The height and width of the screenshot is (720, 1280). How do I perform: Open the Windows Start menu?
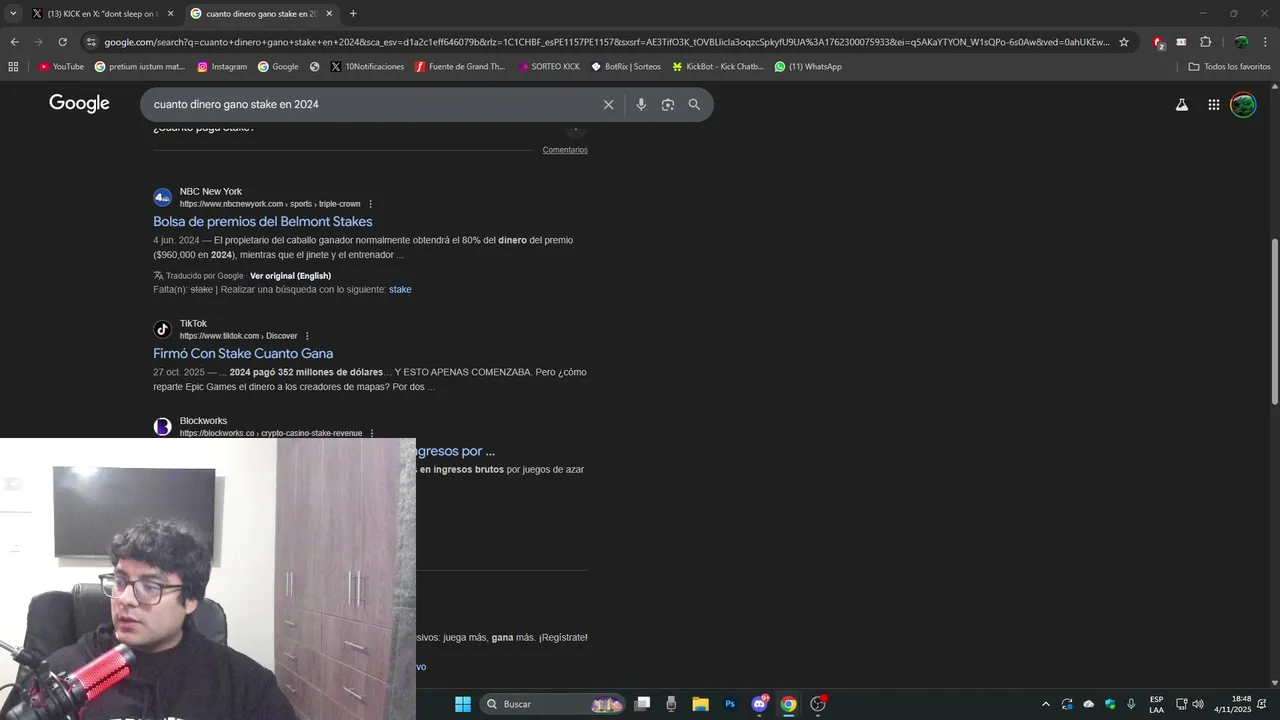click(x=462, y=704)
